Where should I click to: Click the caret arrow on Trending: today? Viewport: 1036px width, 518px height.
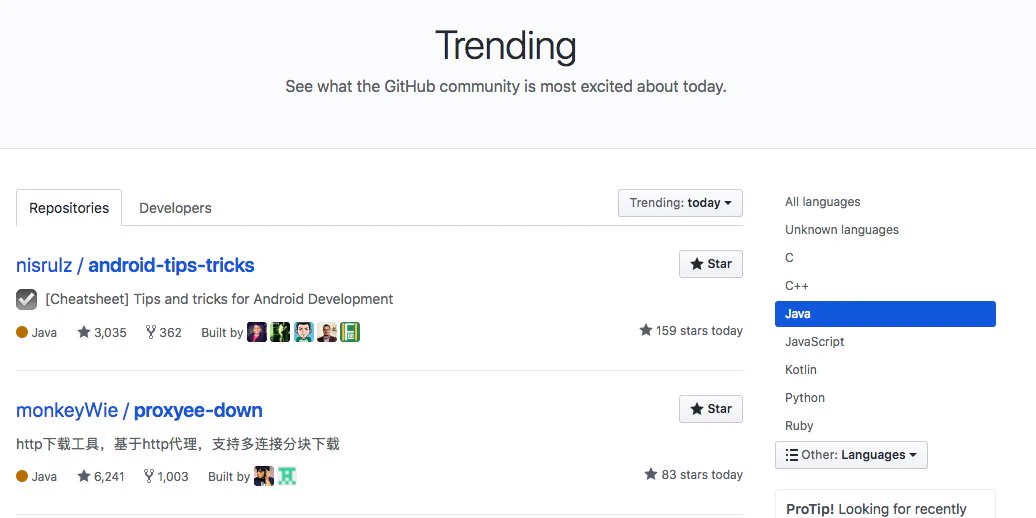pos(728,204)
